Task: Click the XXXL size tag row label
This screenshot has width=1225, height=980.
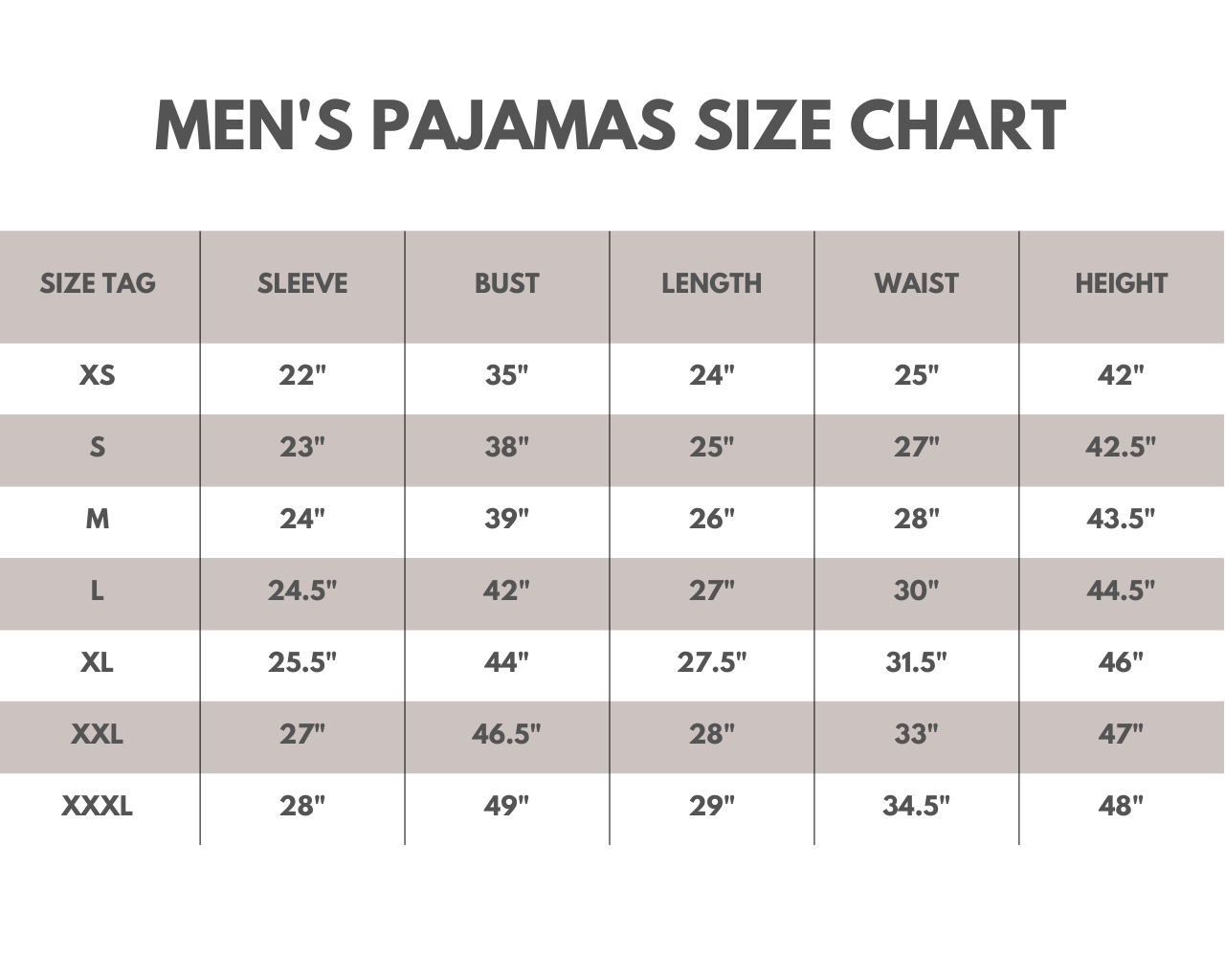Action: click(x=98, y=807)
